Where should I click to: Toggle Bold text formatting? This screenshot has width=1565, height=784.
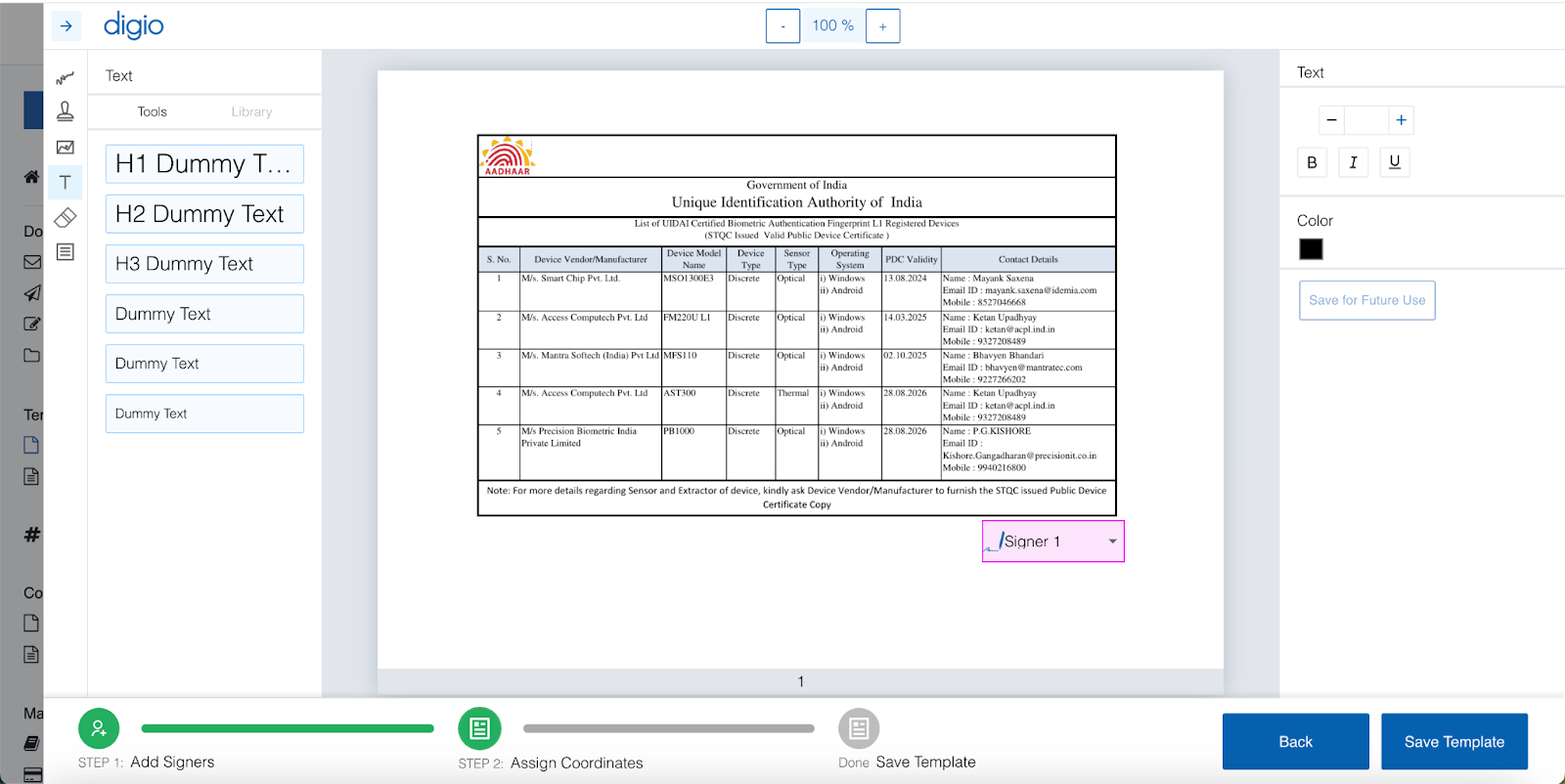tap(1312, 162)
